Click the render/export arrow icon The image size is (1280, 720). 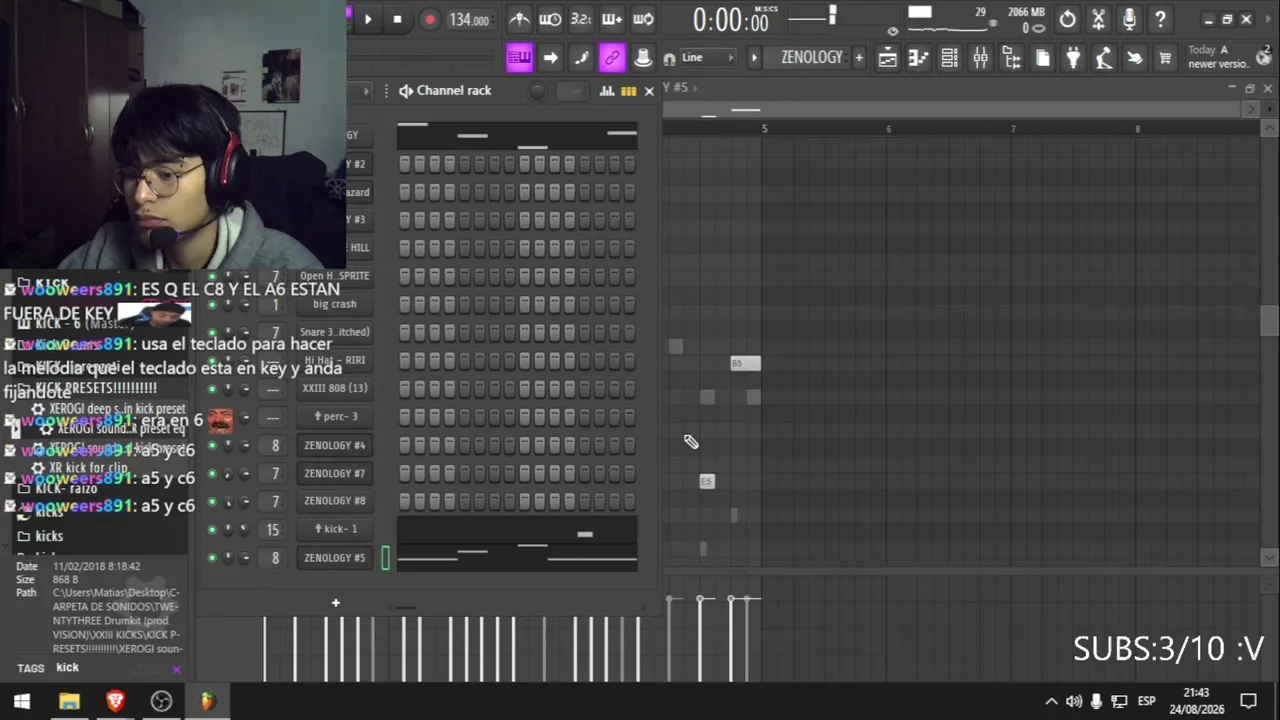point(1135,58)
